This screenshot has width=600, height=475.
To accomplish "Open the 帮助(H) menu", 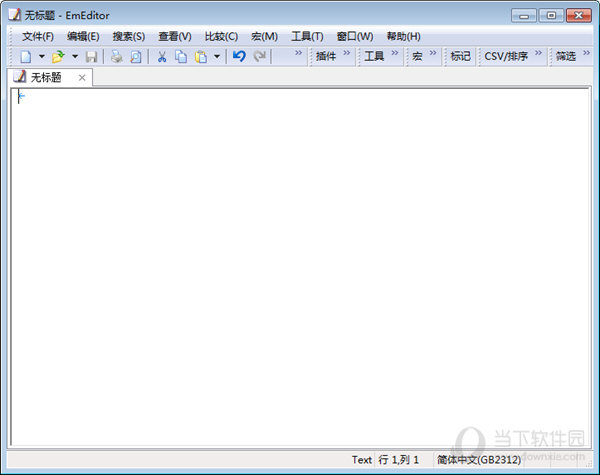I will (x=403, y=36).
